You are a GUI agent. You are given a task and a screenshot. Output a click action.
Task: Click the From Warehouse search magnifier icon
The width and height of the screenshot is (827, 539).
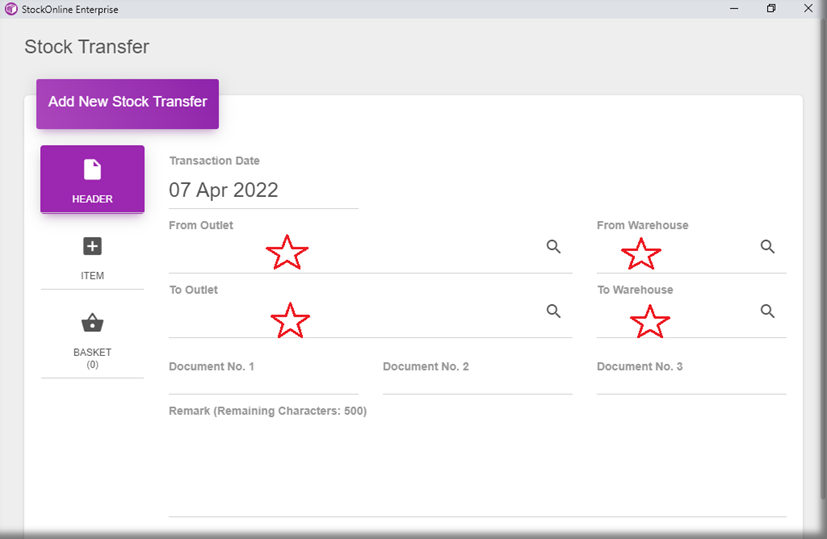[767, 247]
